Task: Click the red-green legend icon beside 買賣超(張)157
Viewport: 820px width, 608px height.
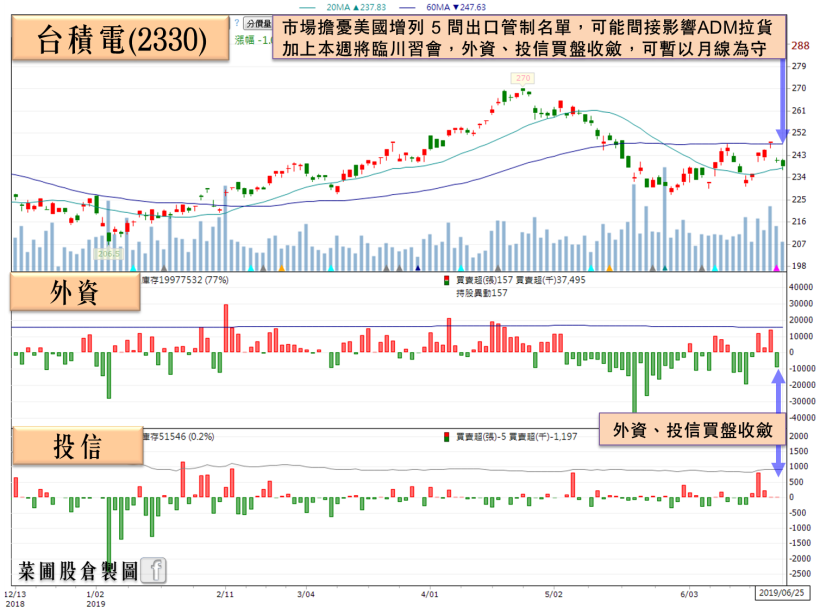Action: coord(447,280)
